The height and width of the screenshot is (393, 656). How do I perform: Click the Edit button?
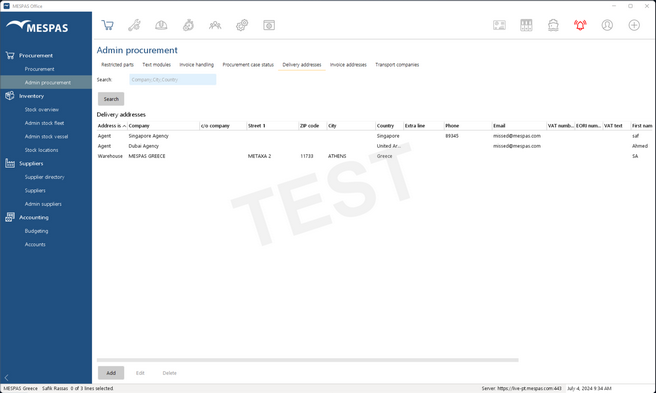[140, 373]
